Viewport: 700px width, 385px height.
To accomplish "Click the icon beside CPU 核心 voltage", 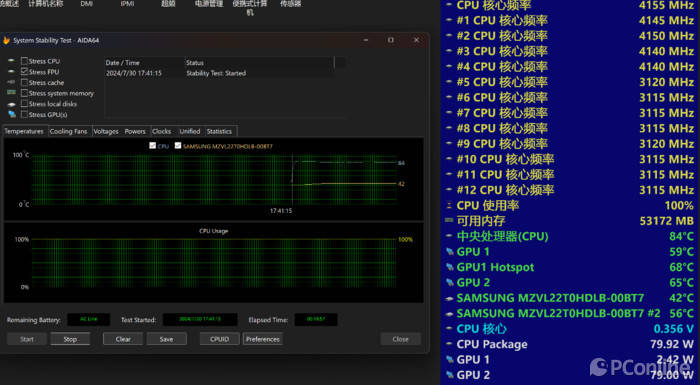I will pyautogui.click(x=450, y=329).
